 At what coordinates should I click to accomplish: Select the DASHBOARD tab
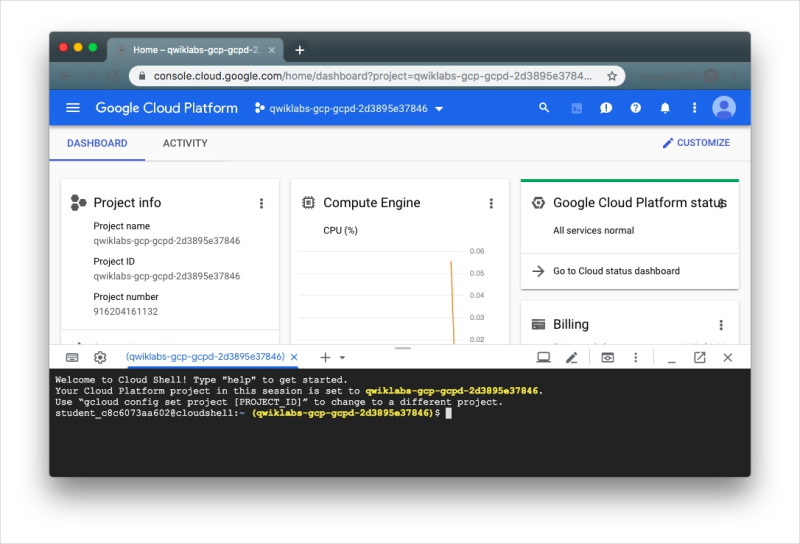[x=97, y=143]
